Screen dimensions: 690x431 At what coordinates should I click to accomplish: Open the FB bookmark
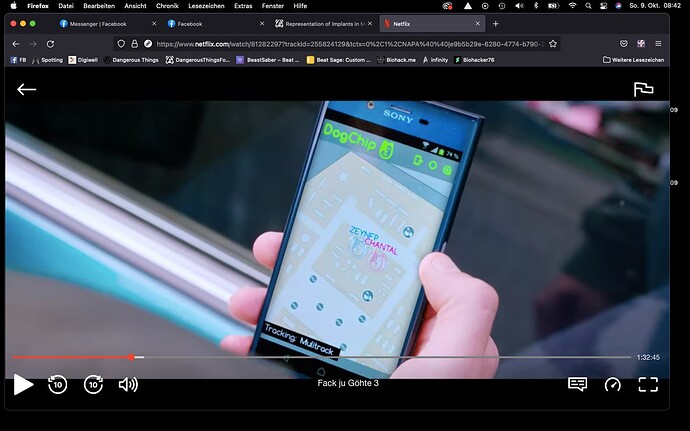pyautogui.click(x=18, y=60)
